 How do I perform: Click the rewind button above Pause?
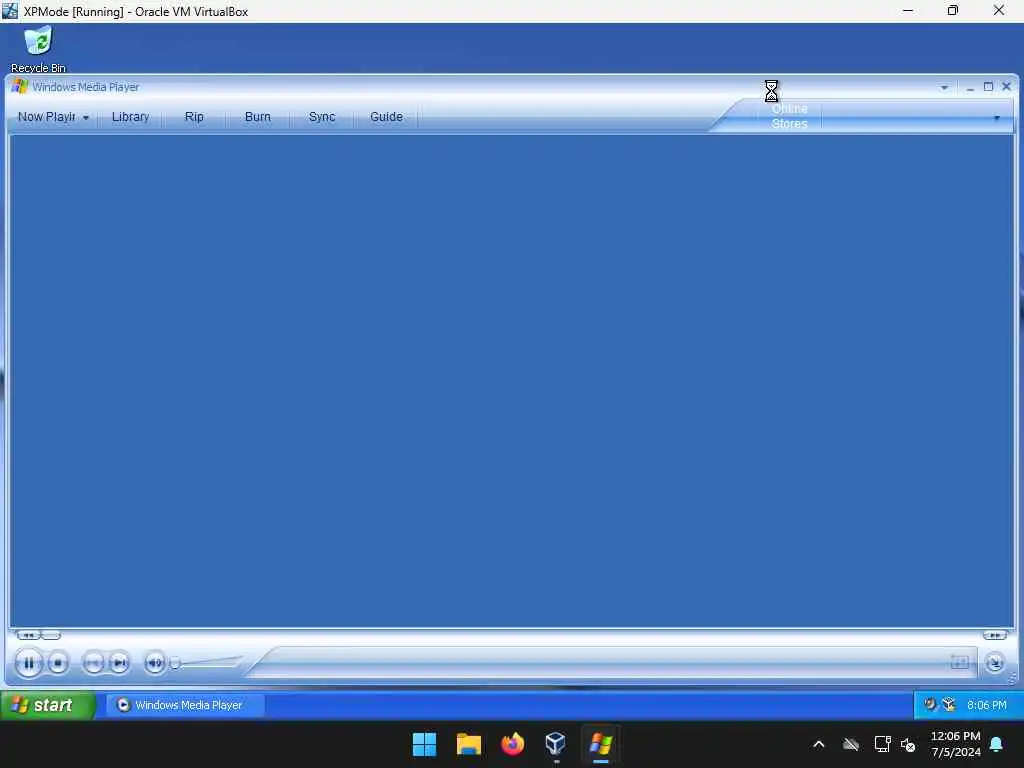[28, 635]
